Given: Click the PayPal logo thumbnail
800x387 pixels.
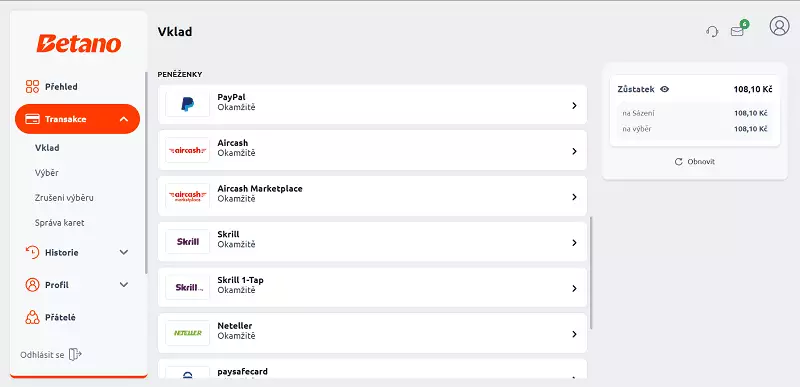Looking at the screenshot, I should (188, 105).
